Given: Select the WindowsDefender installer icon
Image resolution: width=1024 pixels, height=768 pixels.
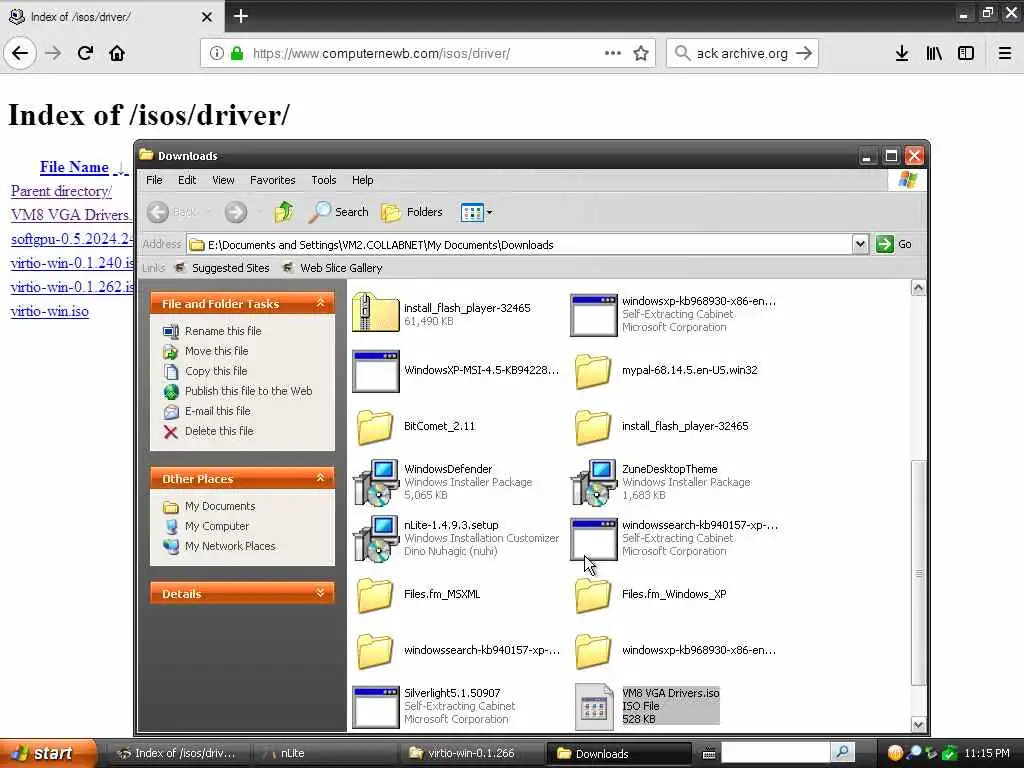Looking at the screenshot, I should click(x=376, y=482).
